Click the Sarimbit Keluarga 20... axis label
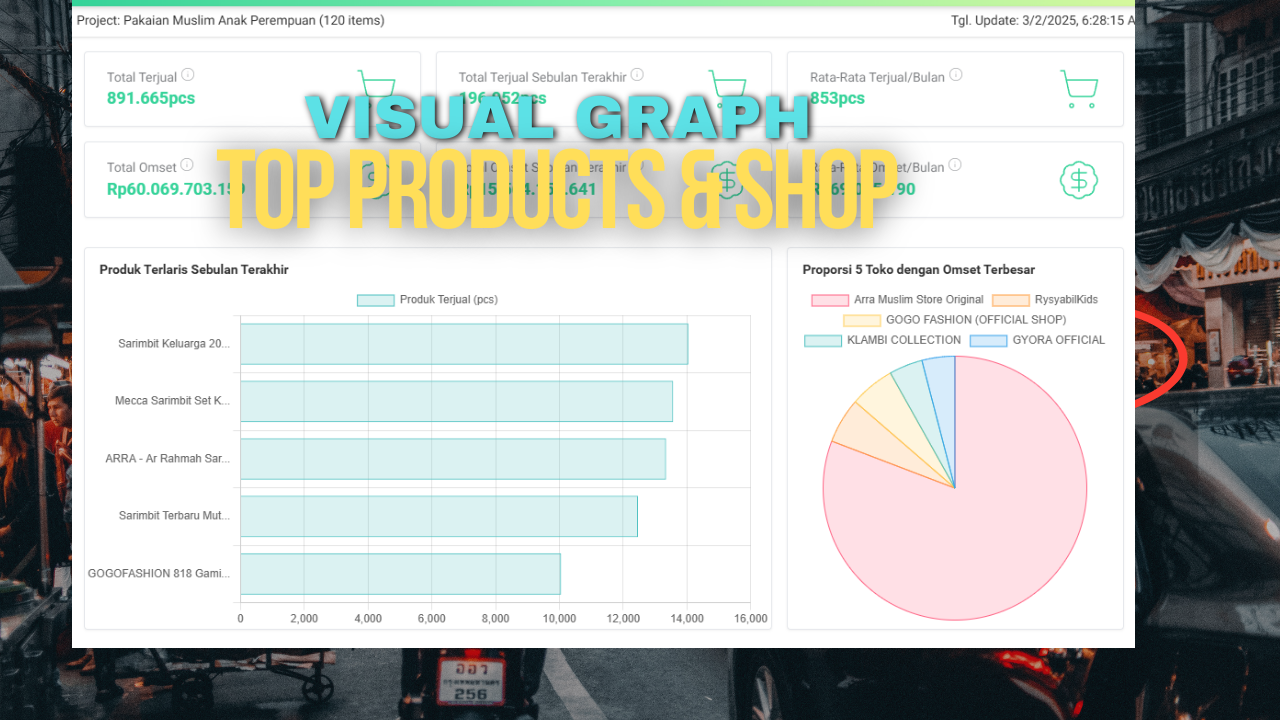 point(174,343)
